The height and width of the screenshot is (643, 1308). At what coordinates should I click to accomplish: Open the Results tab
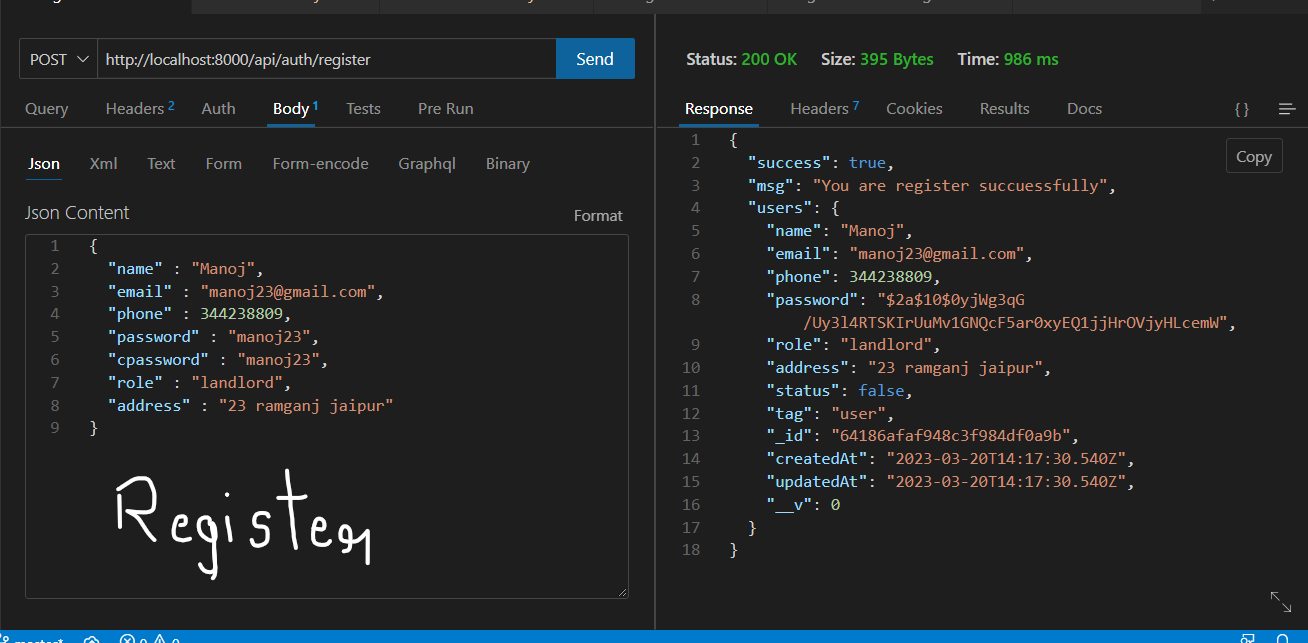[1004, 108]
